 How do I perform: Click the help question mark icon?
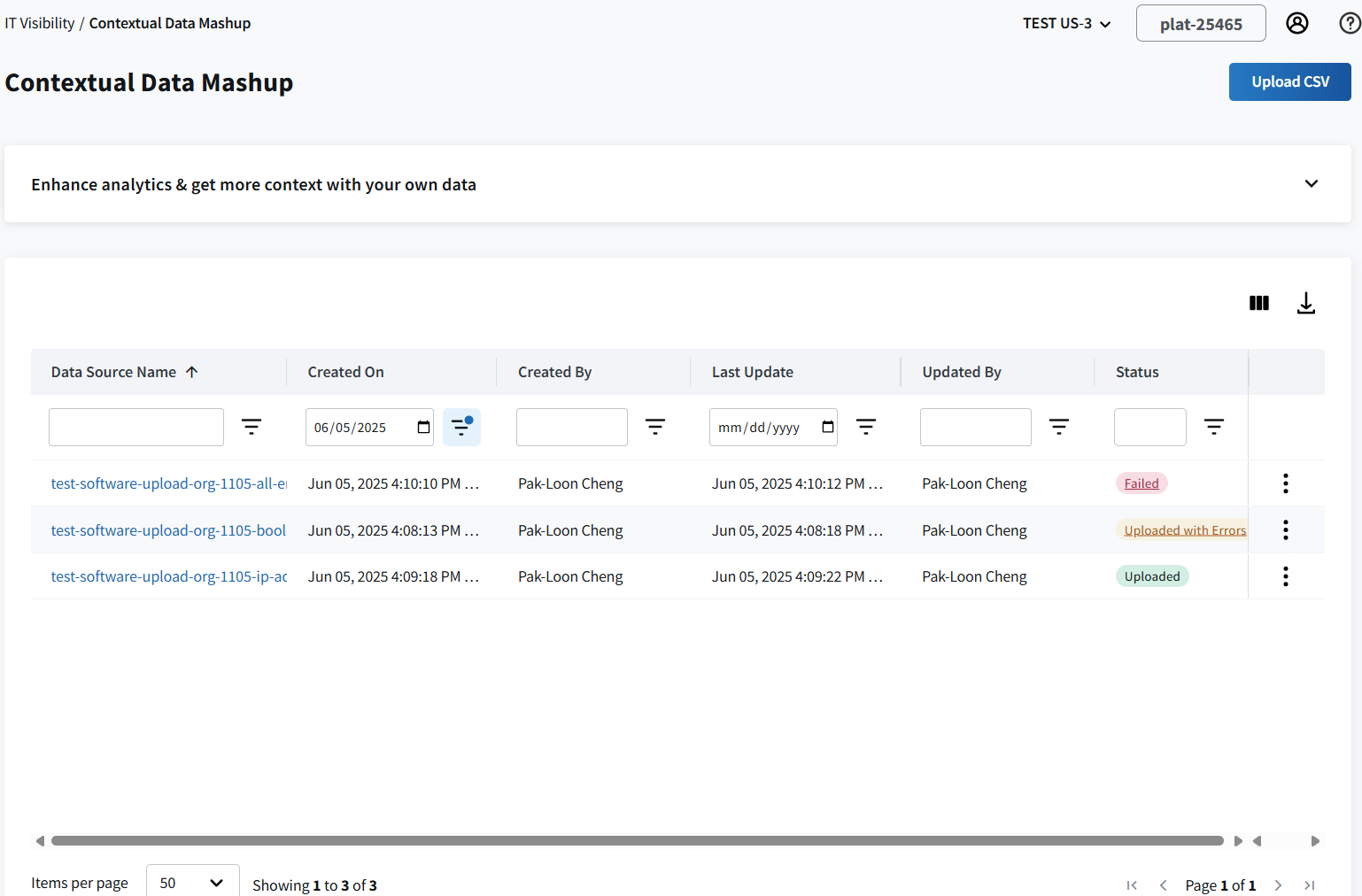click(x=1349, y=24)
